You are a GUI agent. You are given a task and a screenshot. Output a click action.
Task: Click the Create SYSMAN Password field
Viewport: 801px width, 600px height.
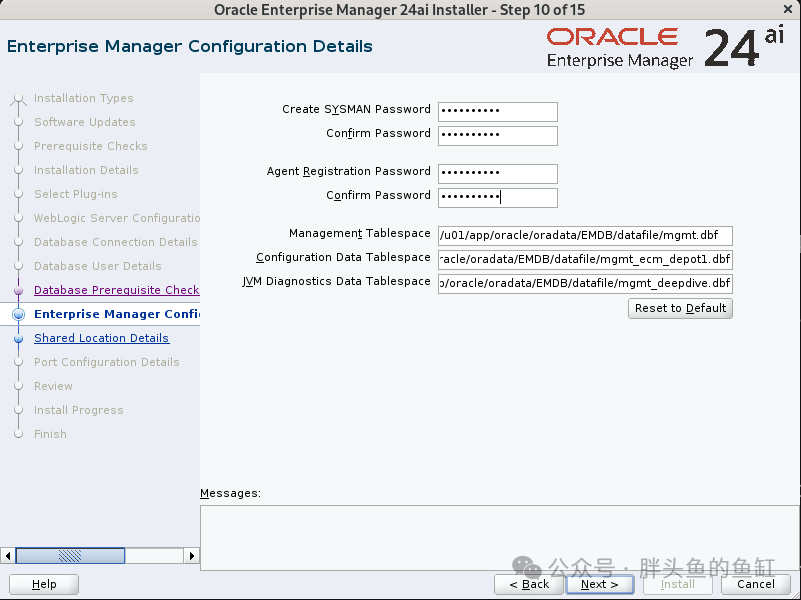click(x=498, y=112)
